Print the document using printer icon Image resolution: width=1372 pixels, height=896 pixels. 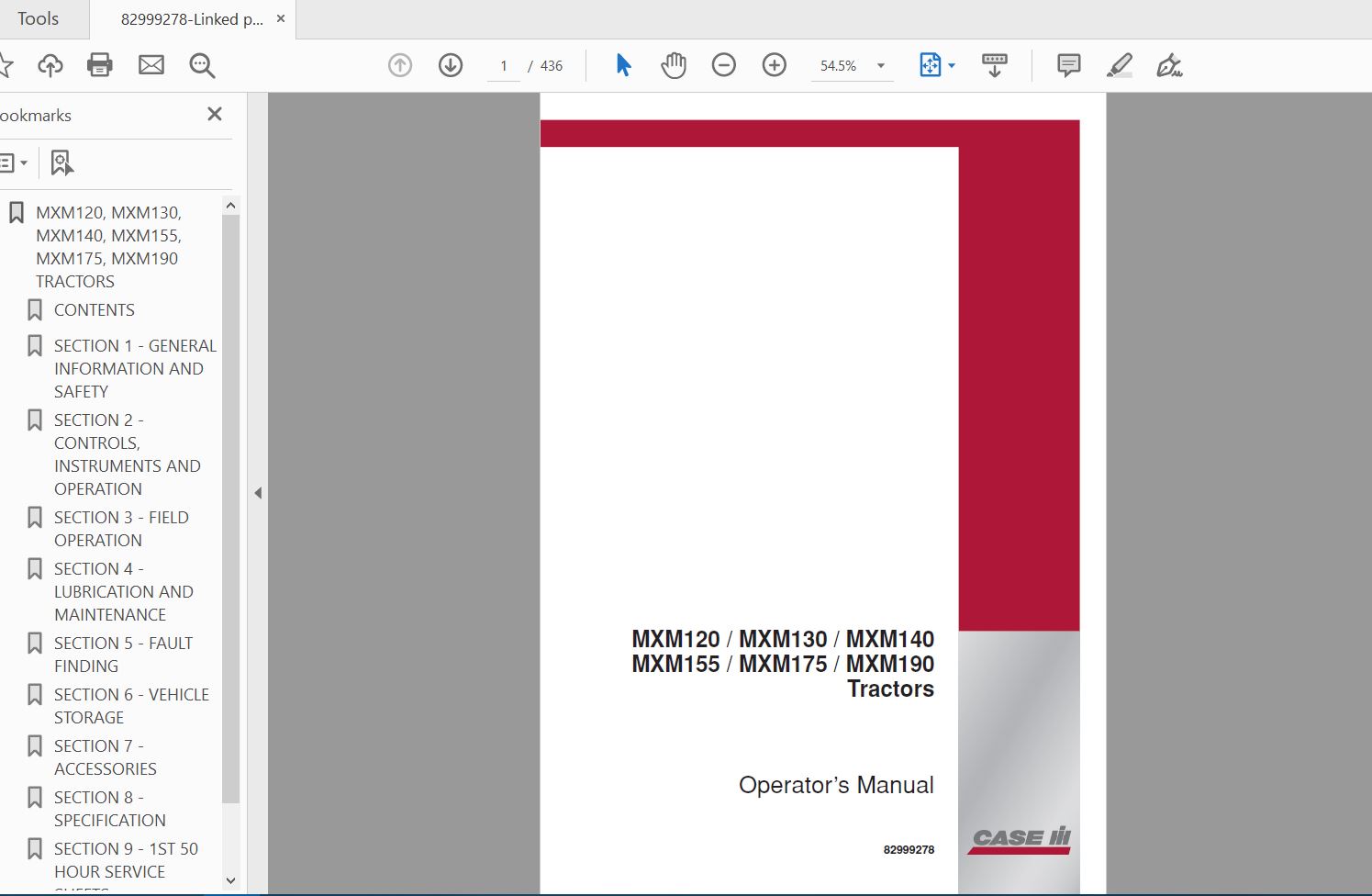pyautogui.click(x=99, y=65)
